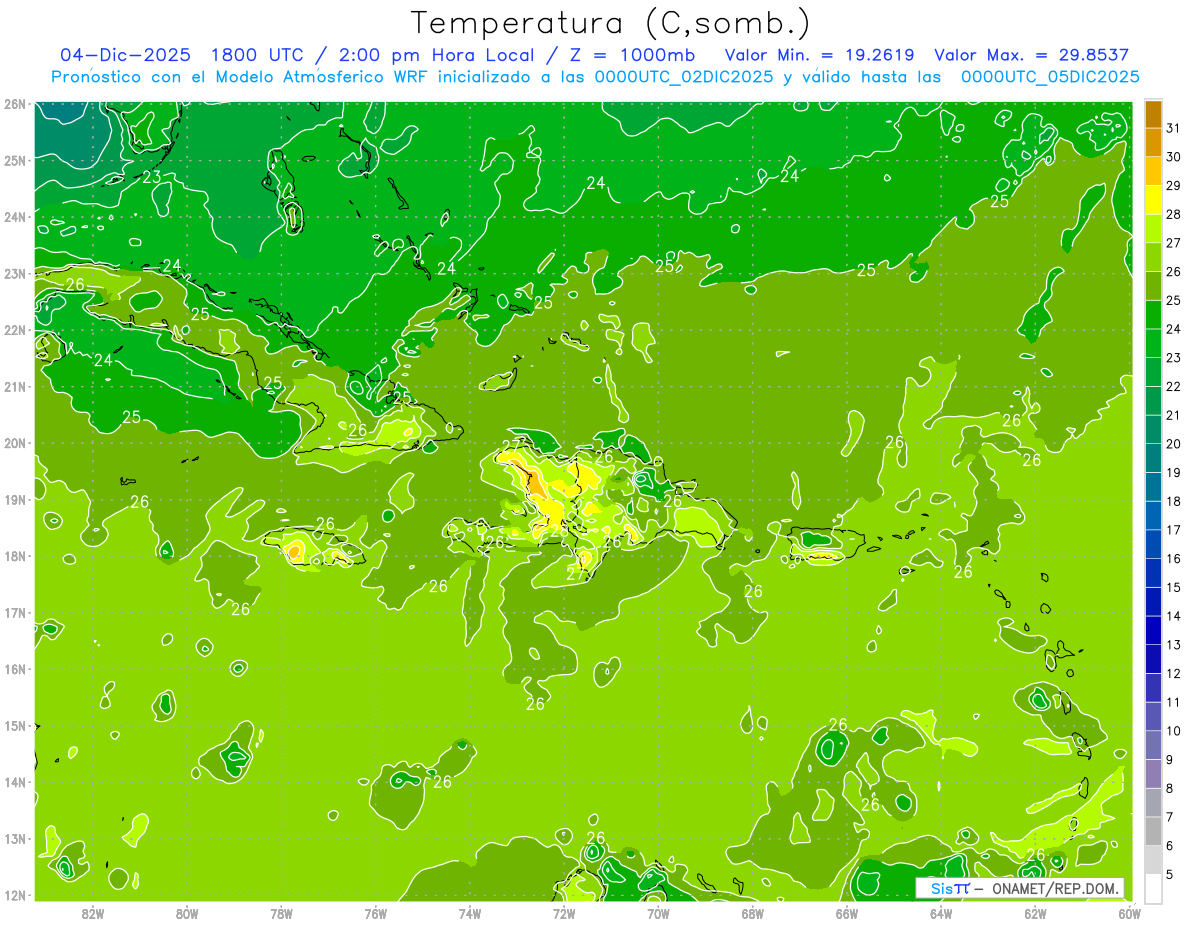
Task: Click the white swatch below 5
Action: pyautogui.click(x=1153, y=888)
